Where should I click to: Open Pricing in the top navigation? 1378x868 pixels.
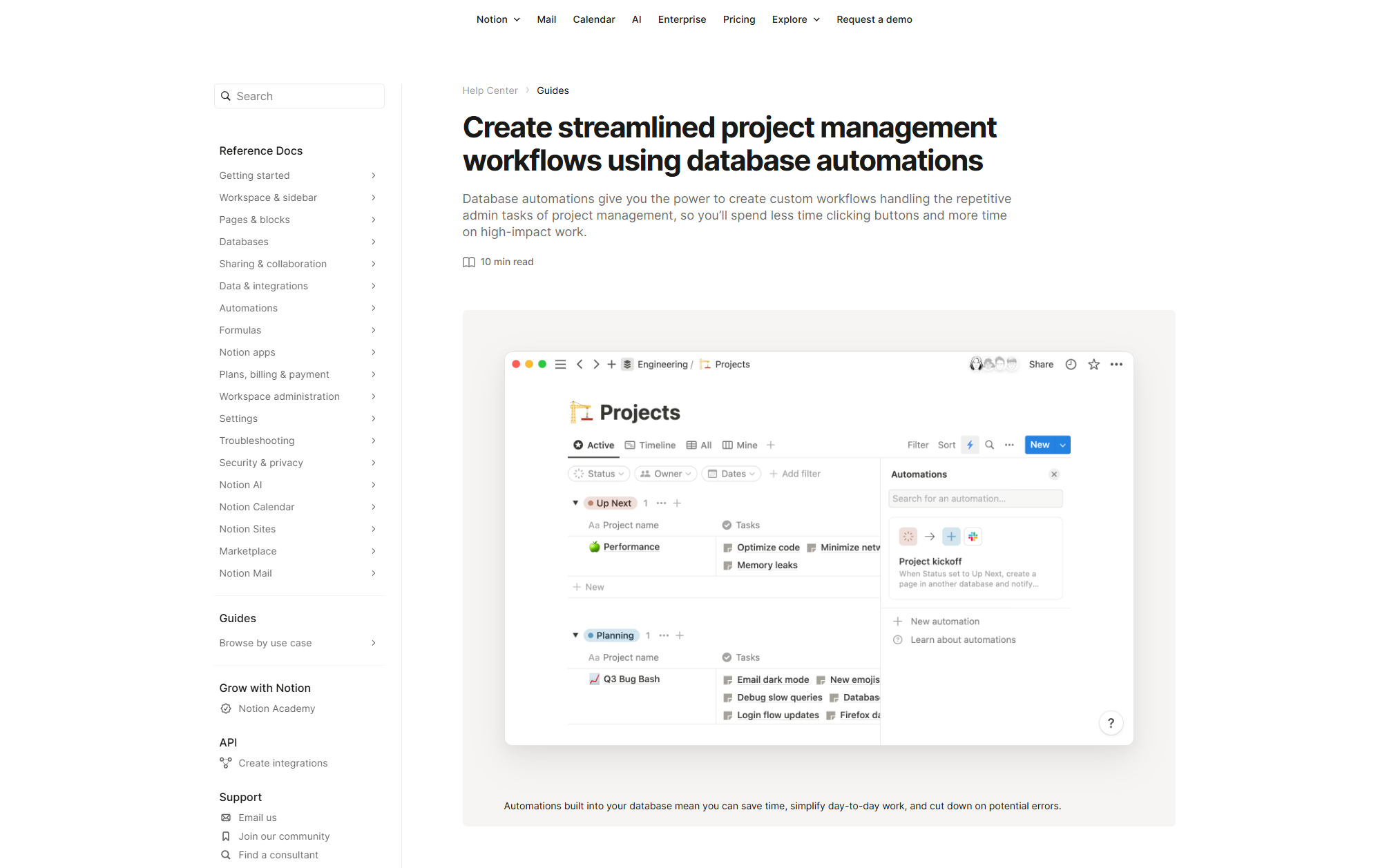click(739, 19)
